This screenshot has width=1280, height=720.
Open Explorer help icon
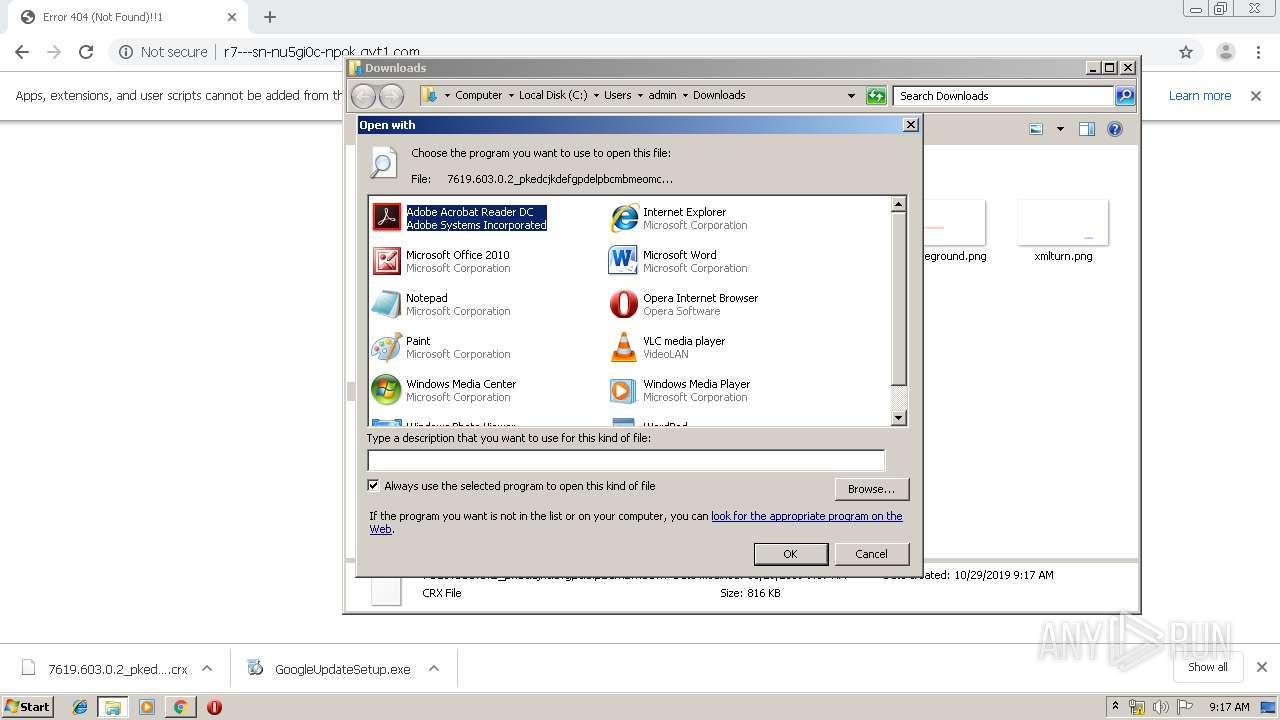(1115, 129)
